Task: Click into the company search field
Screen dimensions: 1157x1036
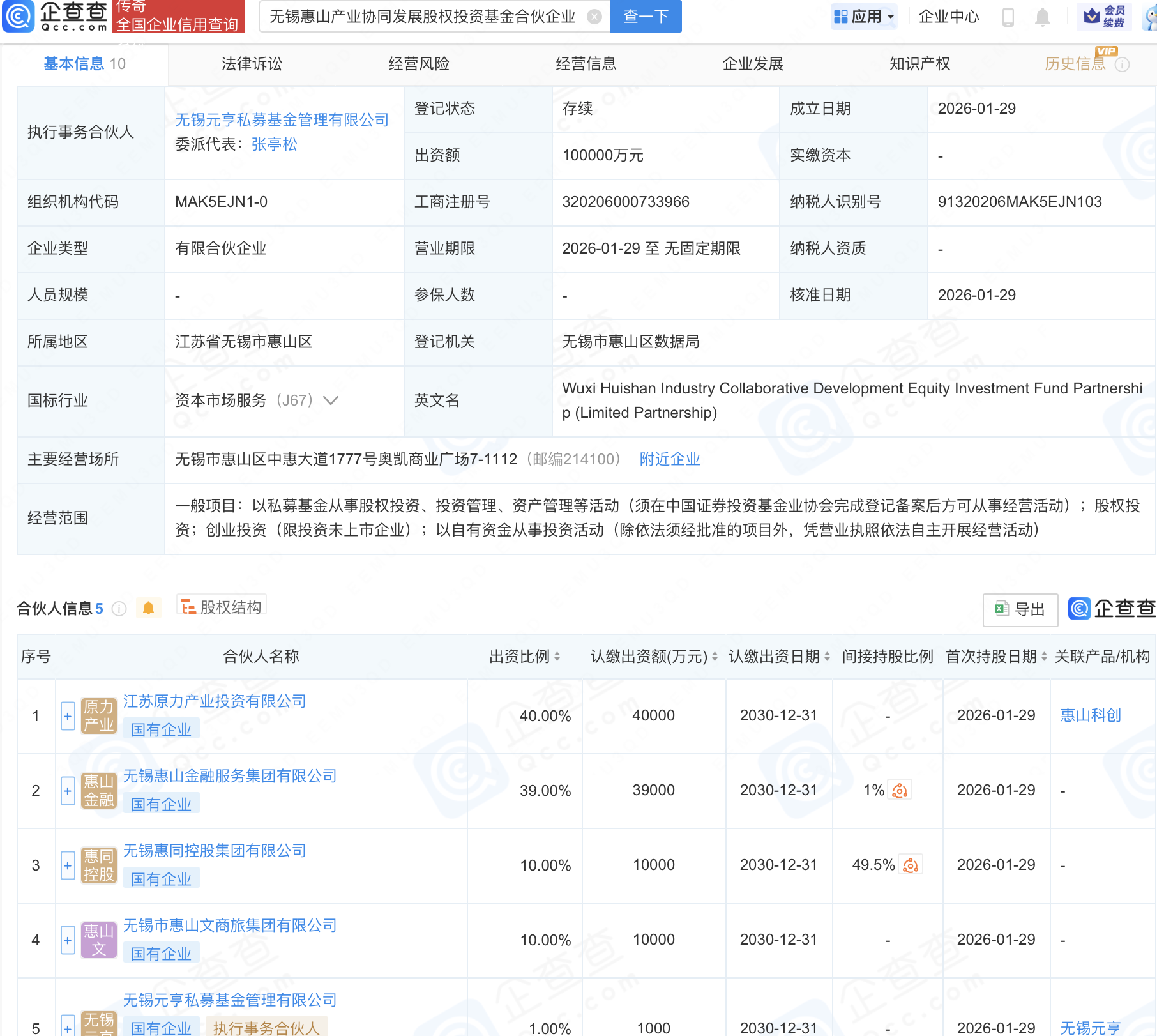Action: coord(421,17)
